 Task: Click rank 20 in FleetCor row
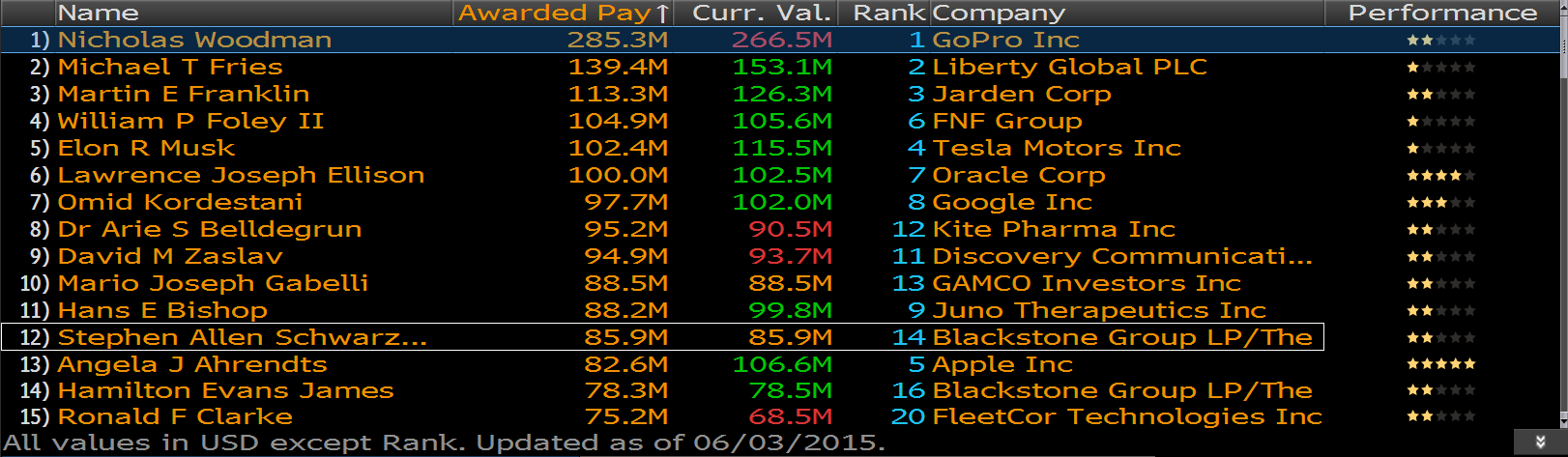point(908,416)
